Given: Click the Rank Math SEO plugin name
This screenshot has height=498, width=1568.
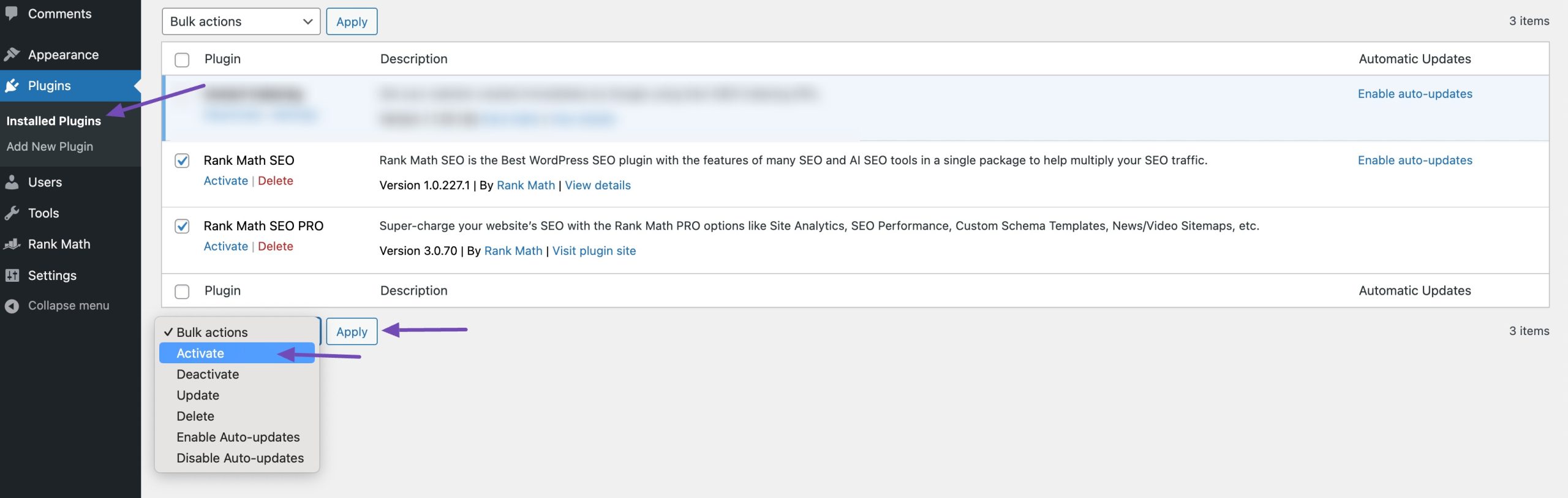Looking at the screenshot, I should point(249,160).
